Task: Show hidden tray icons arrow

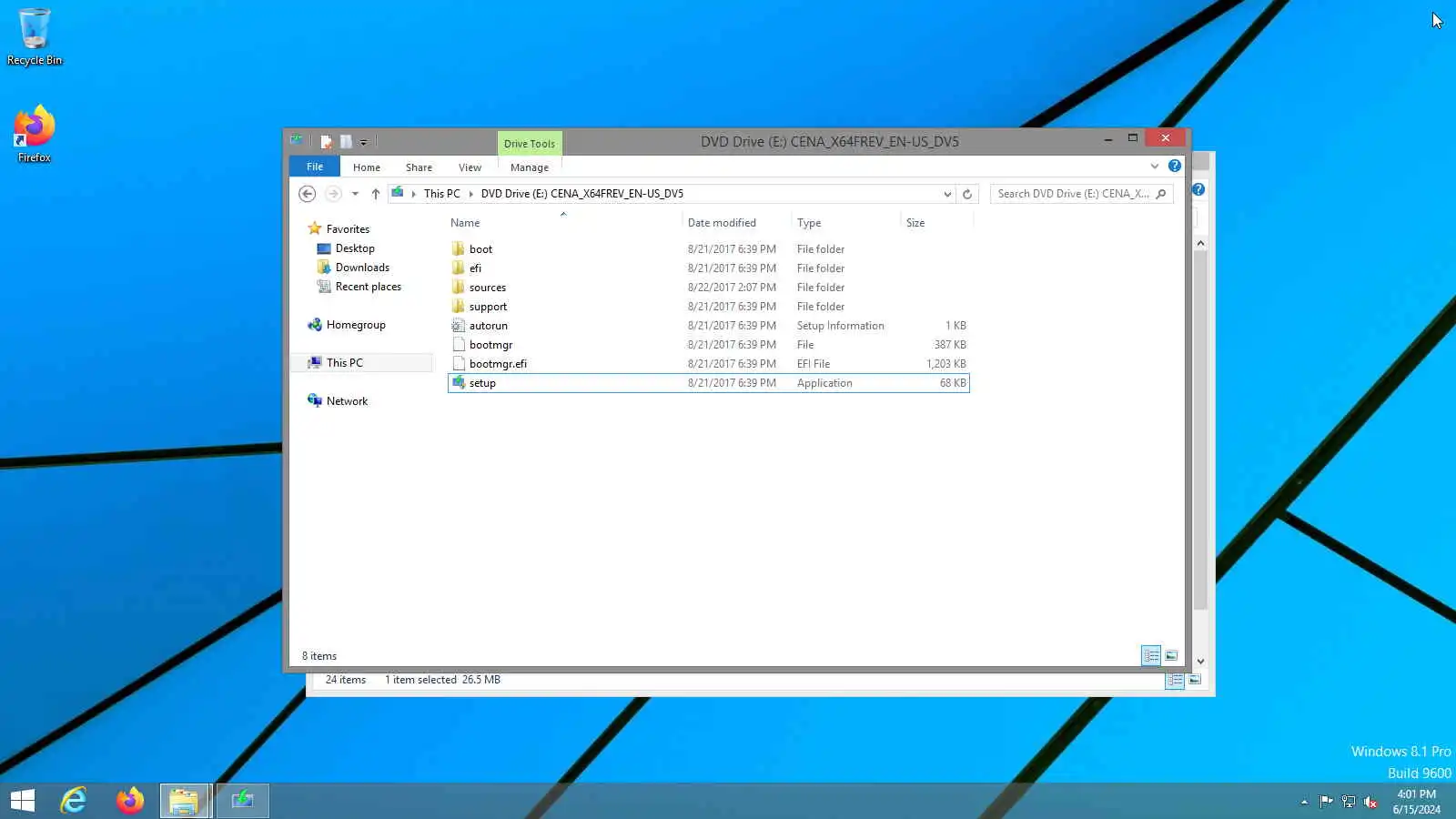Action: pyautogui.click(x=1304, y=802)
